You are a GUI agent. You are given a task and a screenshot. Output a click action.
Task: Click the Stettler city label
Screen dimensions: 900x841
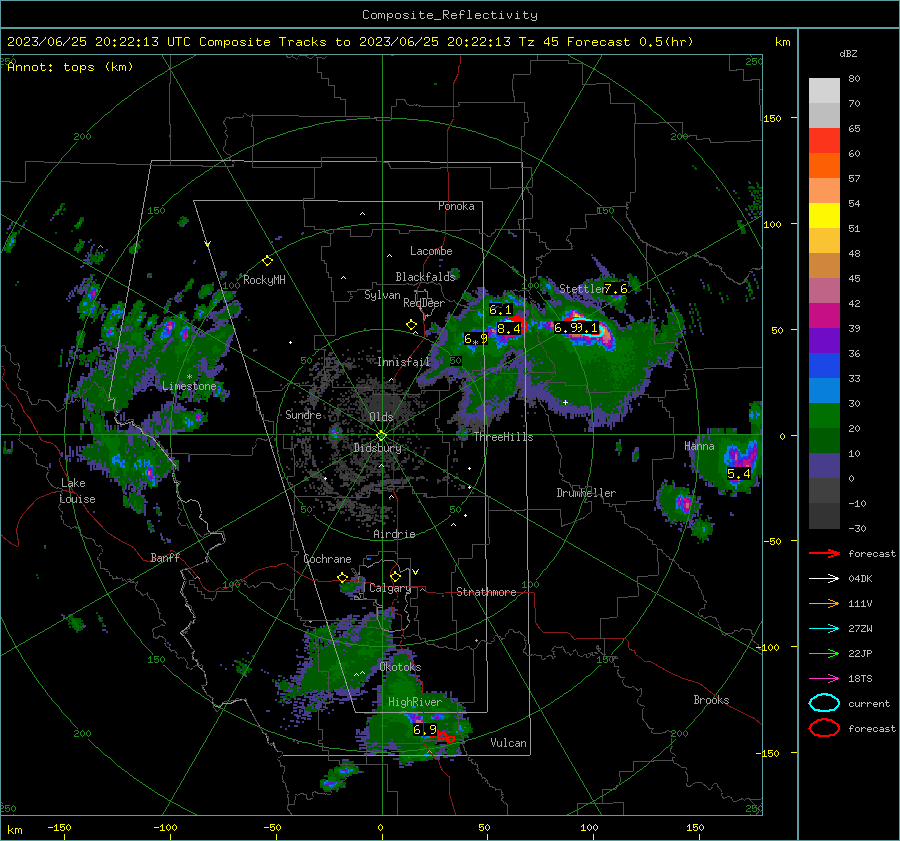582,289
